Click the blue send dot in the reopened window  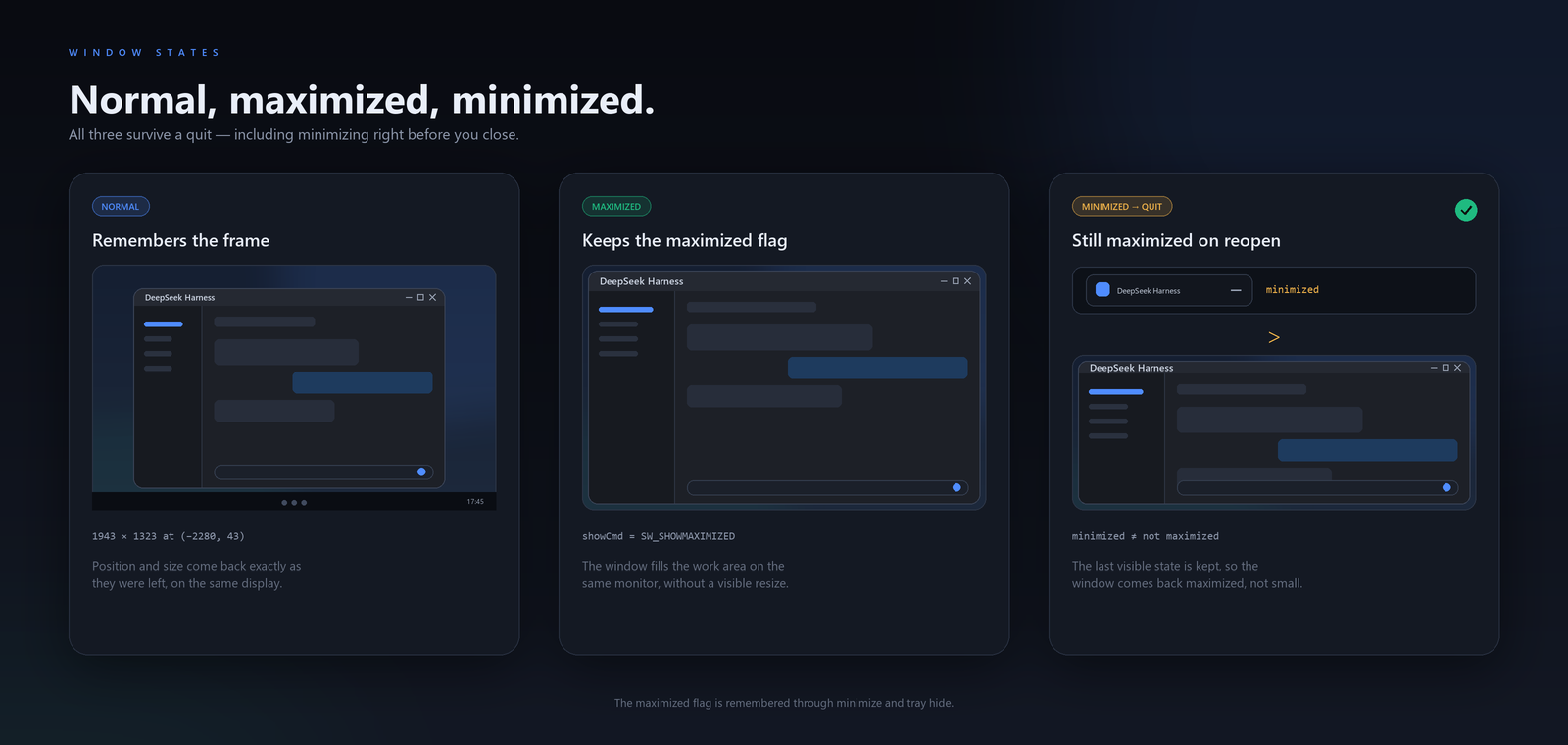point(1446,488)
